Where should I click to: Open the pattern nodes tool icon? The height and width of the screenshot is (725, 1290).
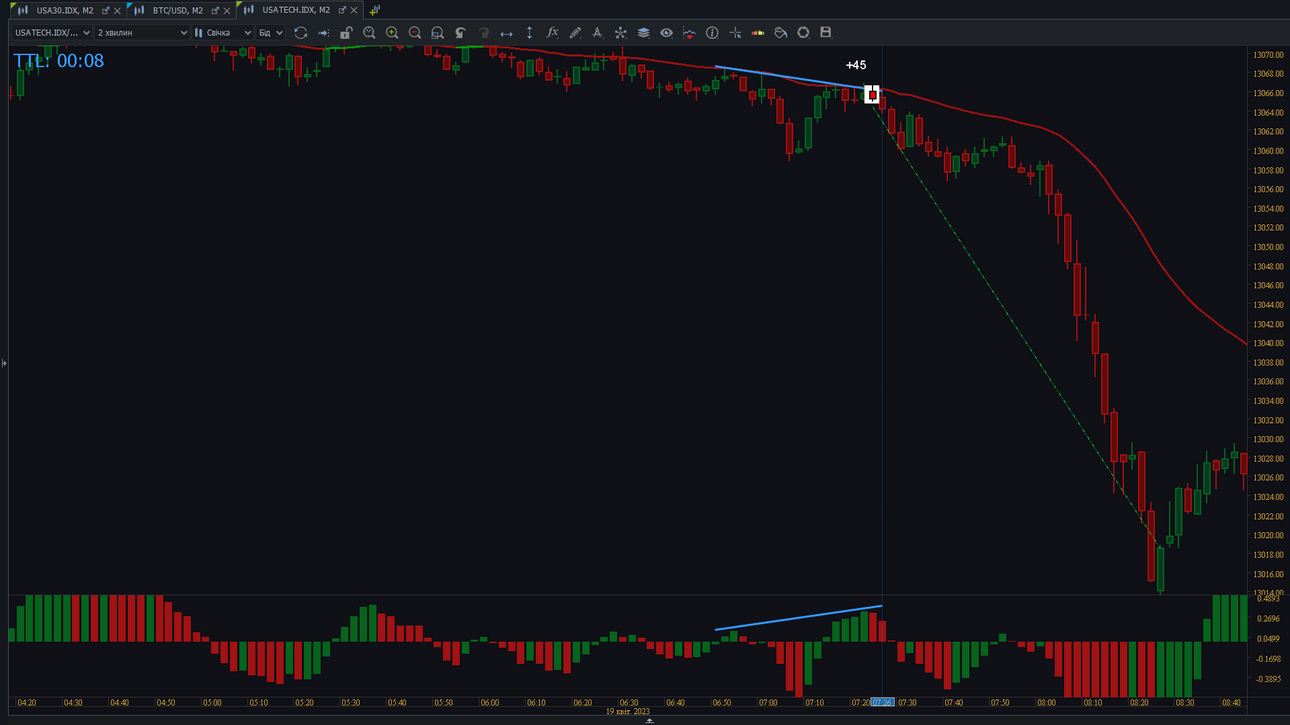(x=620, y=33)
